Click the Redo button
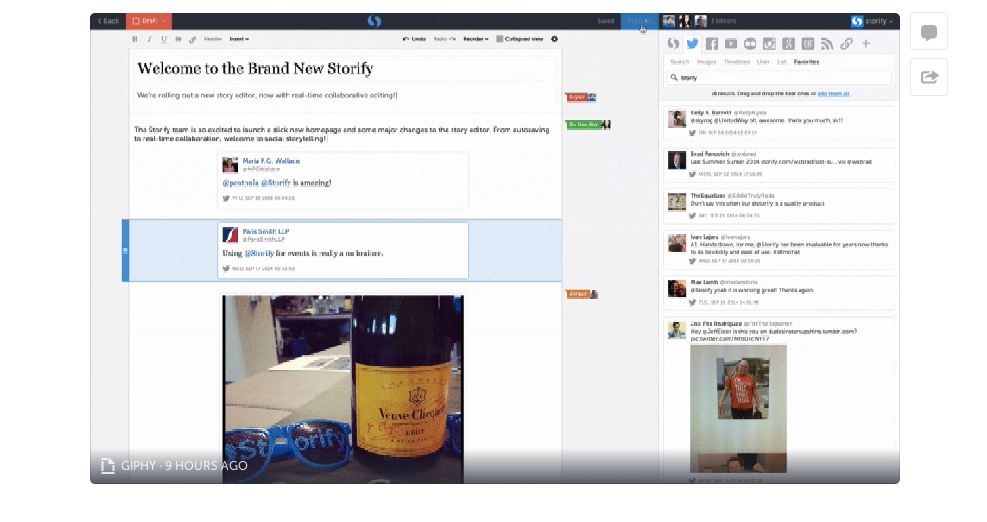 click(x=444, y=39)
